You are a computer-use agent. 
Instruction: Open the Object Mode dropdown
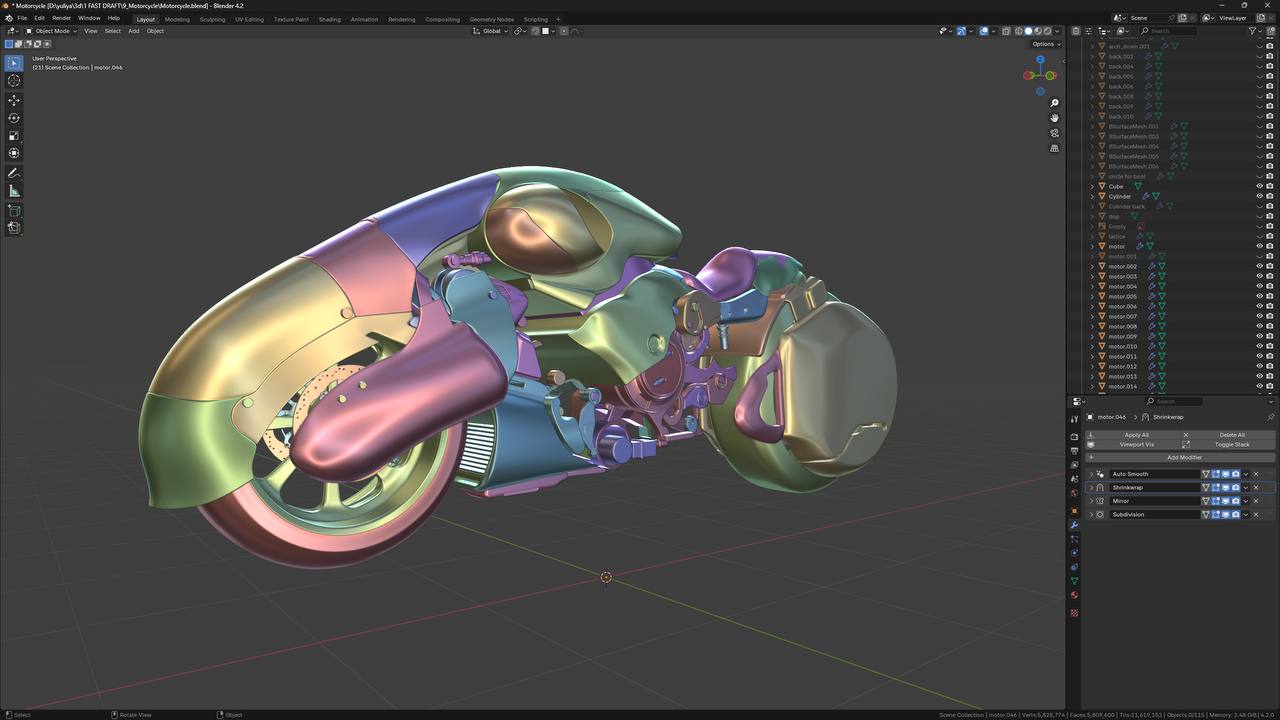(49, 31)
